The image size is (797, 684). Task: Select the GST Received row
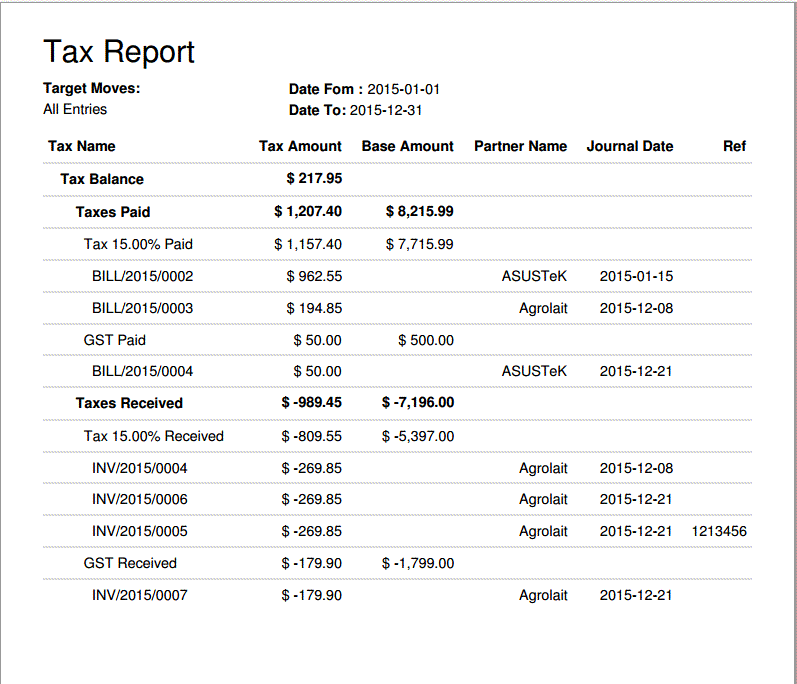[130, 563]
